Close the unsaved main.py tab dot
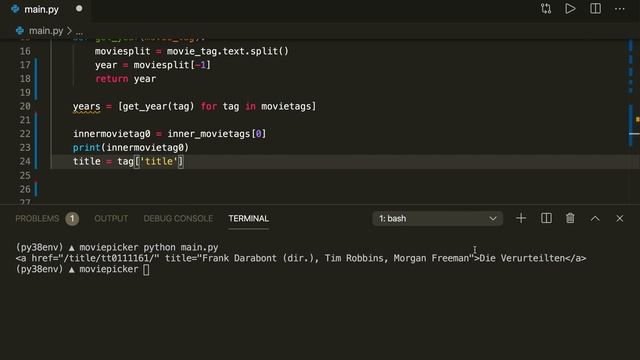This screenshot has width=640, height=360. [x=79, y=9]
